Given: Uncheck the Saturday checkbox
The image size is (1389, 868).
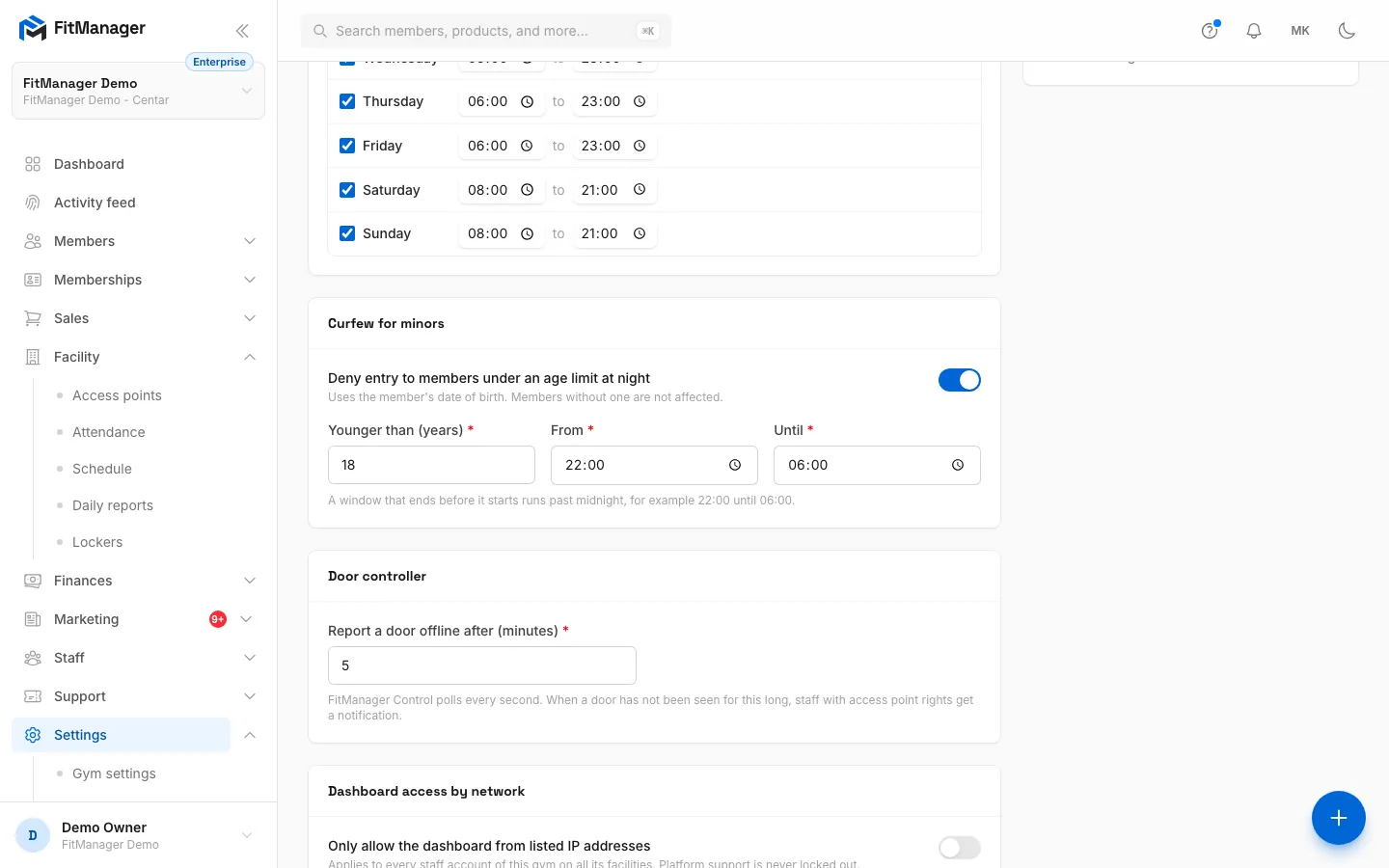Looking at the screenshot, I should 347,190.
